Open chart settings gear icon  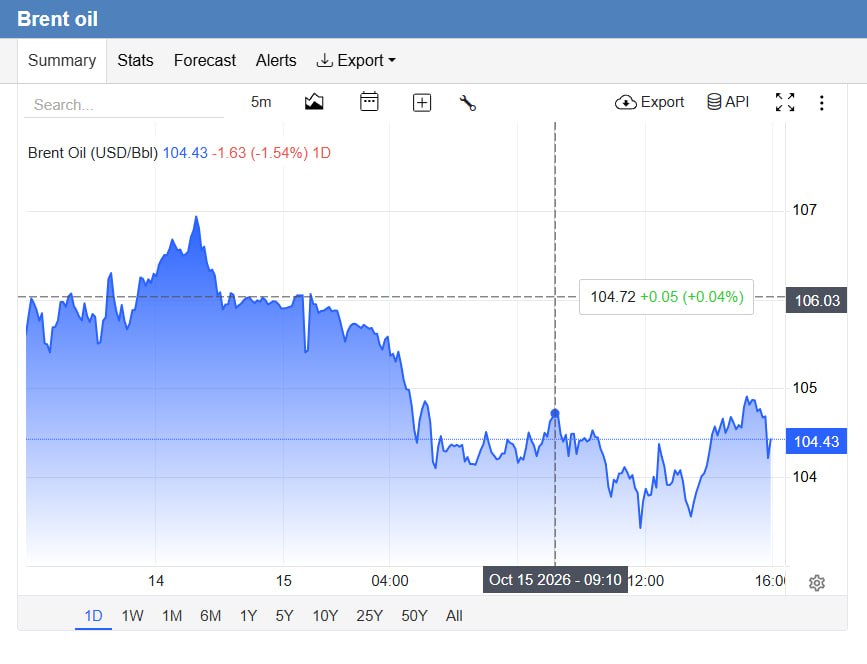point(817,583)
